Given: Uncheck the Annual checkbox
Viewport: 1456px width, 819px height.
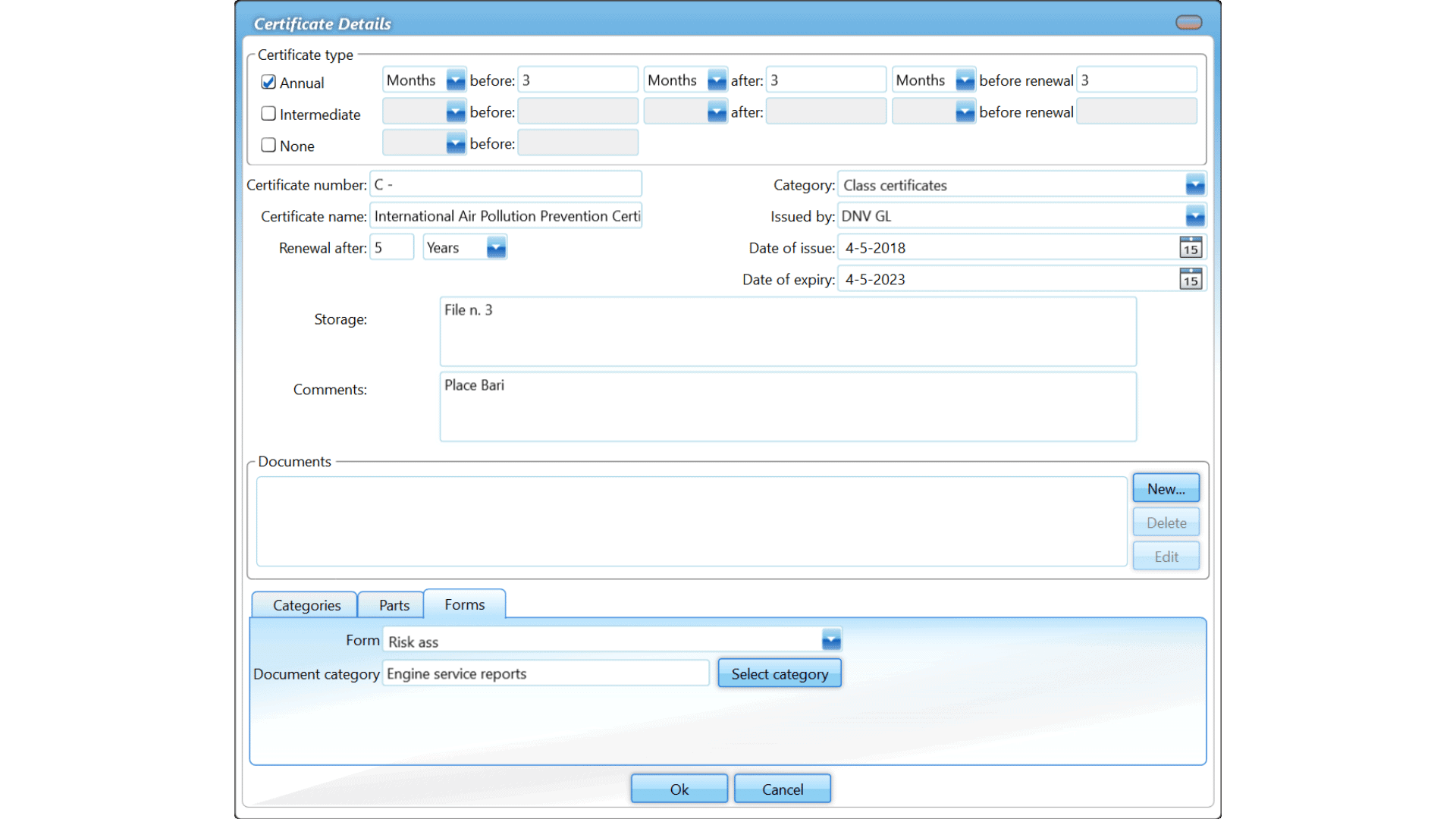Looking at the screenshot, I should click(268, 82).
